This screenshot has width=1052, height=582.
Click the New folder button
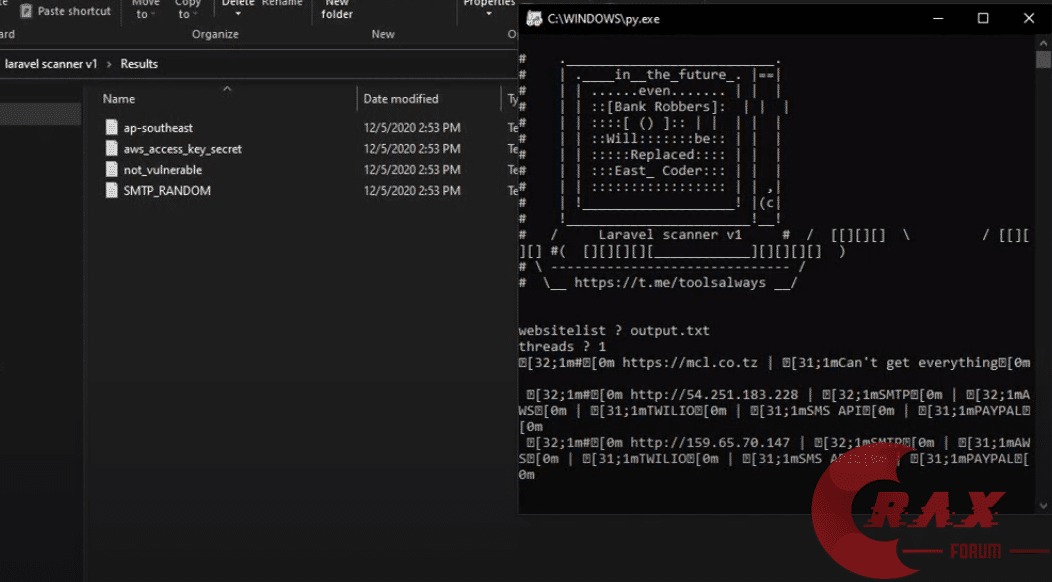tap(337, 9)
